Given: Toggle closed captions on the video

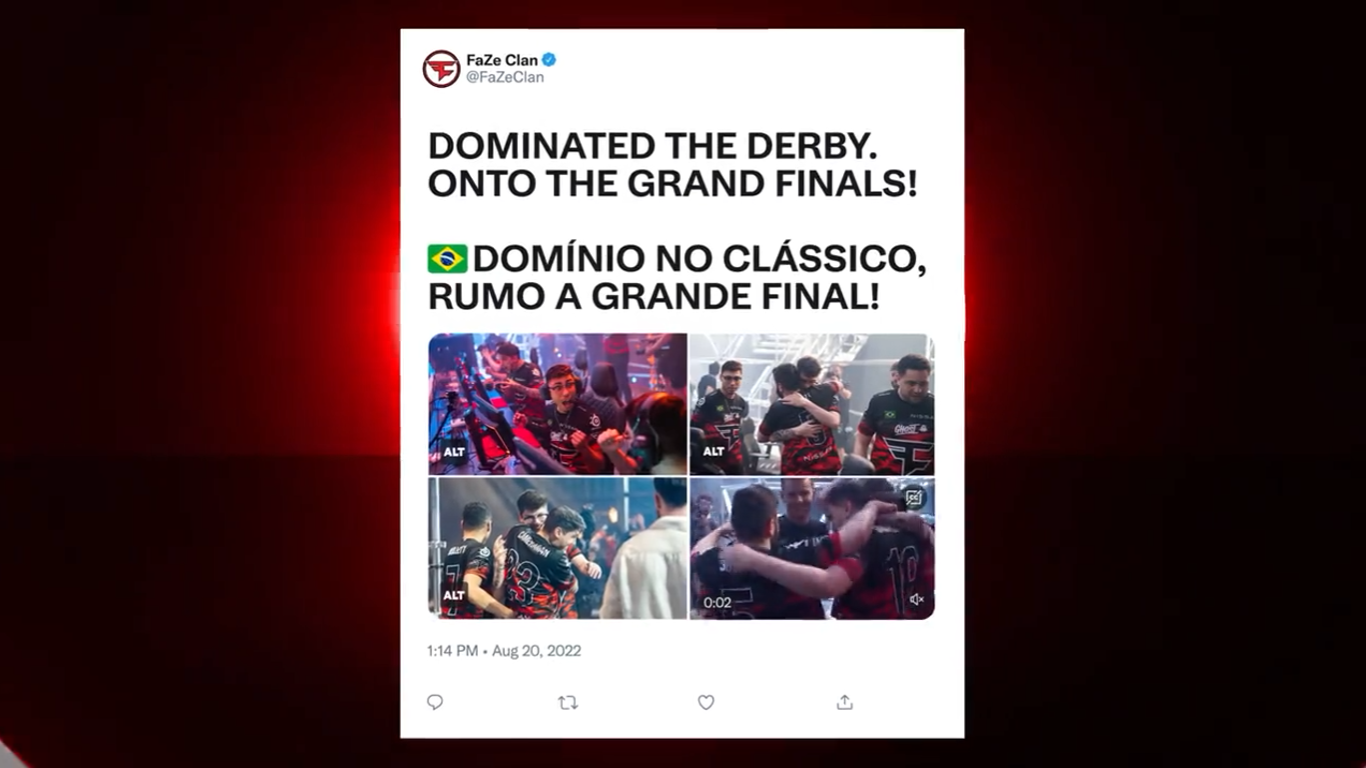Looking at the screenshot, I should 914,497.
